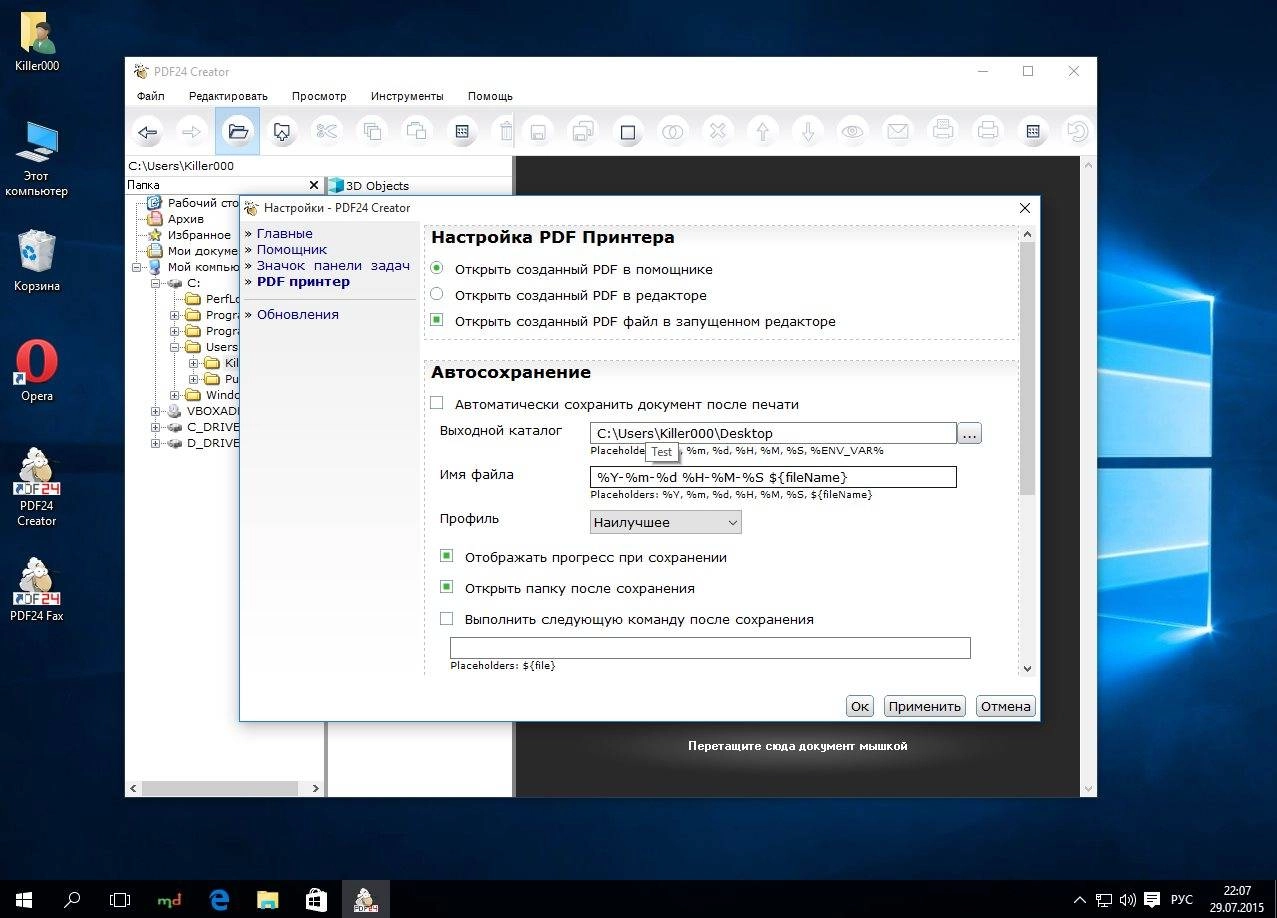The image size is (1277, 918).
Task: Click the save all documents icon
Action: pos(582,131)
